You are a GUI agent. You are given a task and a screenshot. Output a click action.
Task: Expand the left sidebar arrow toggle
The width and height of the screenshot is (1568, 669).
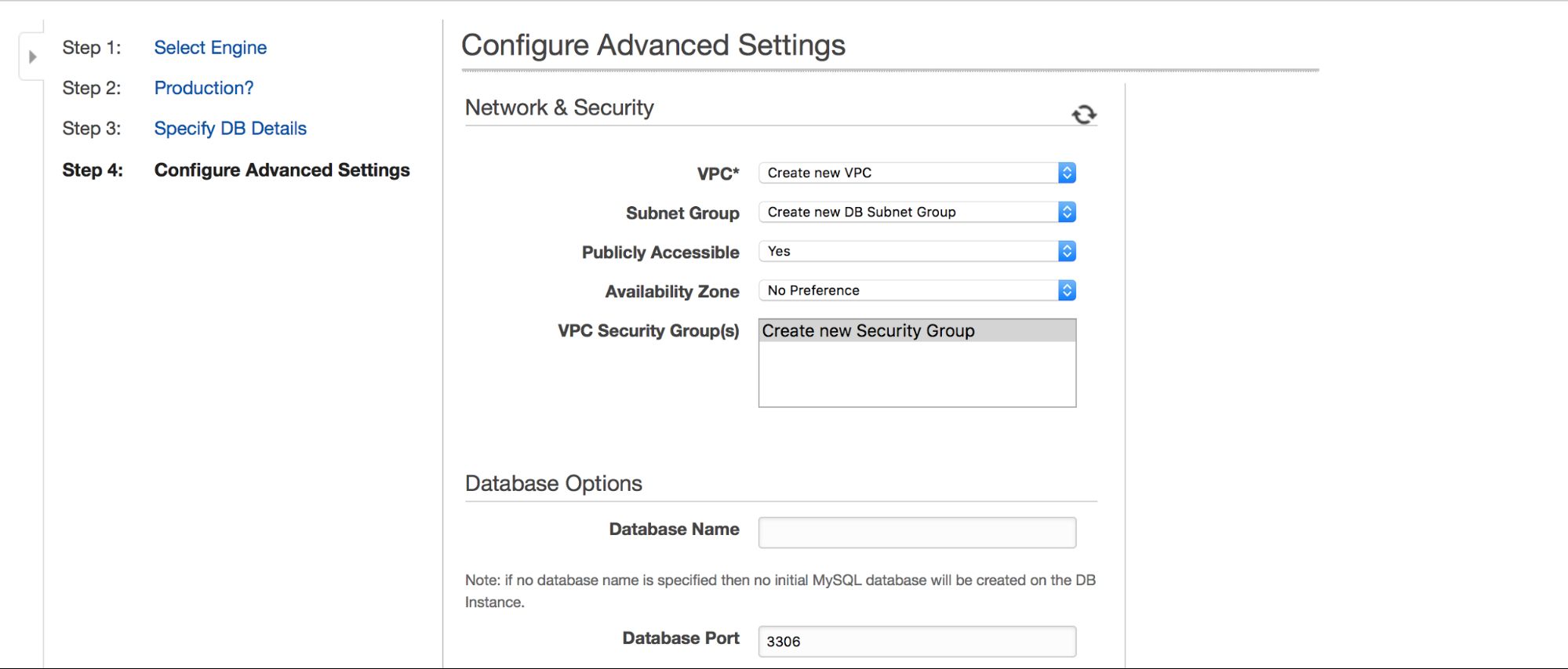[x=32, y=56]
